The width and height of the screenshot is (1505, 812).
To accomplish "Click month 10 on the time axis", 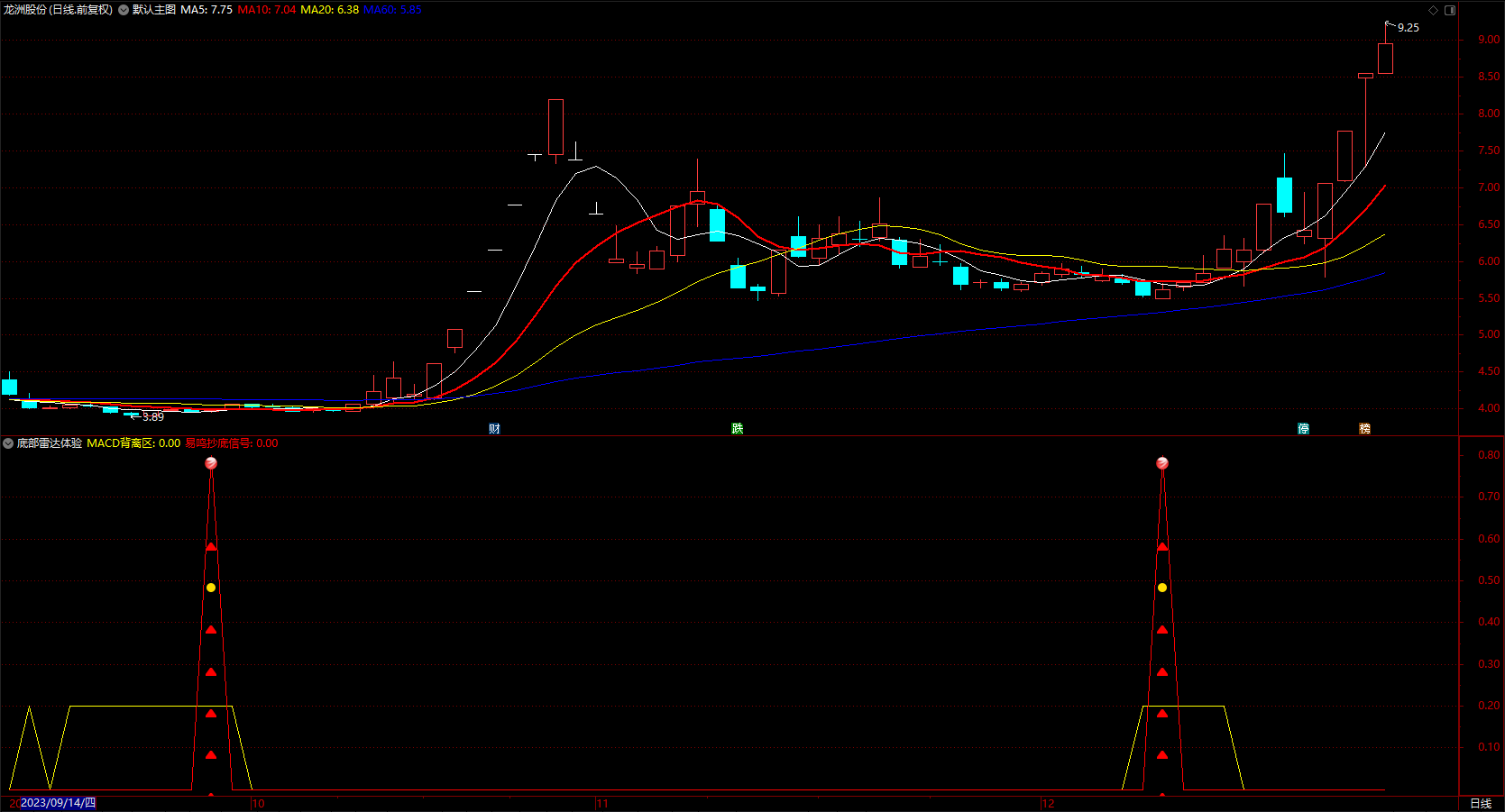I will click(259, 804).
